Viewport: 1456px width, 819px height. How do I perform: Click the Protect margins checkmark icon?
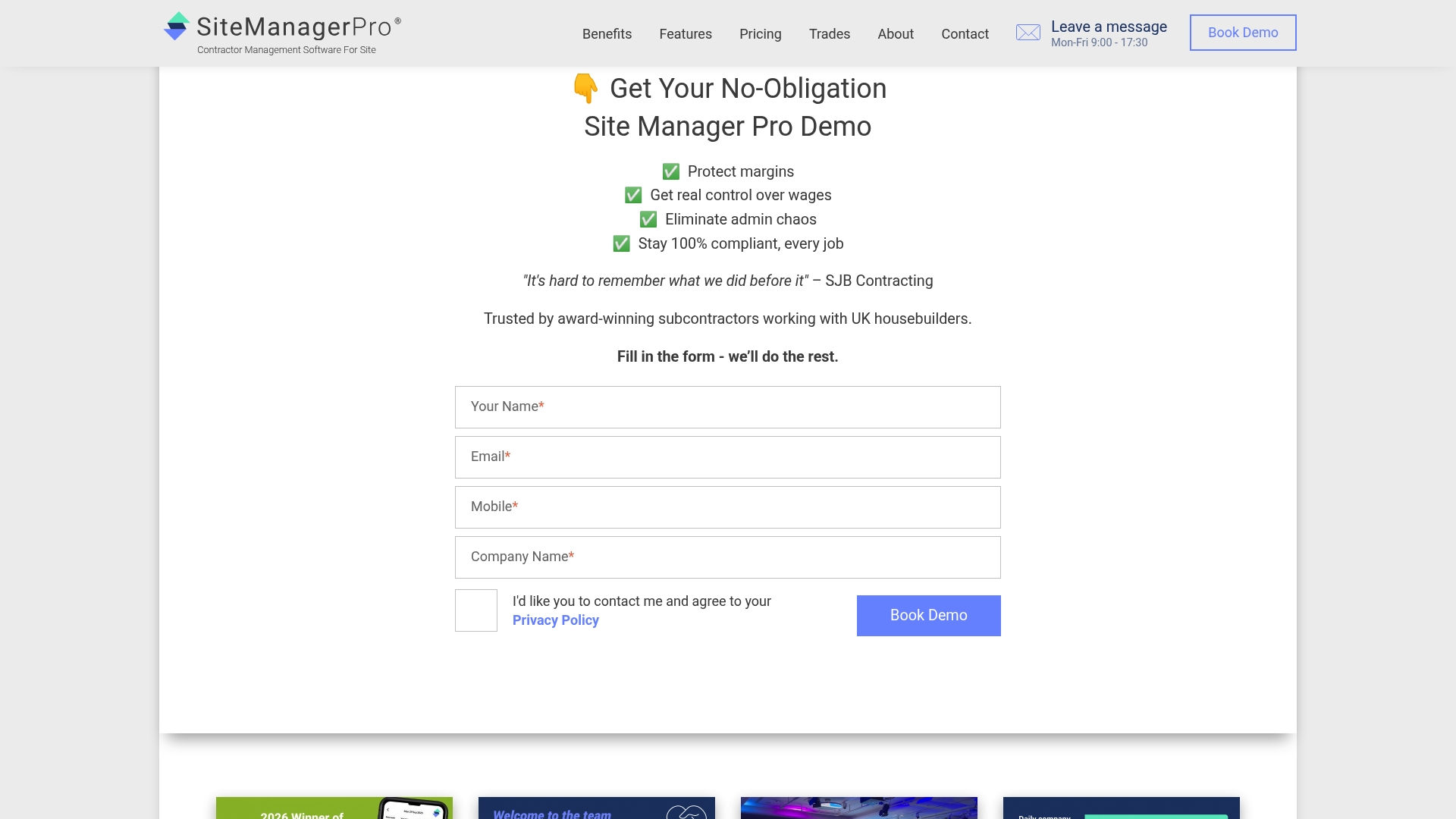click(671, 171)
